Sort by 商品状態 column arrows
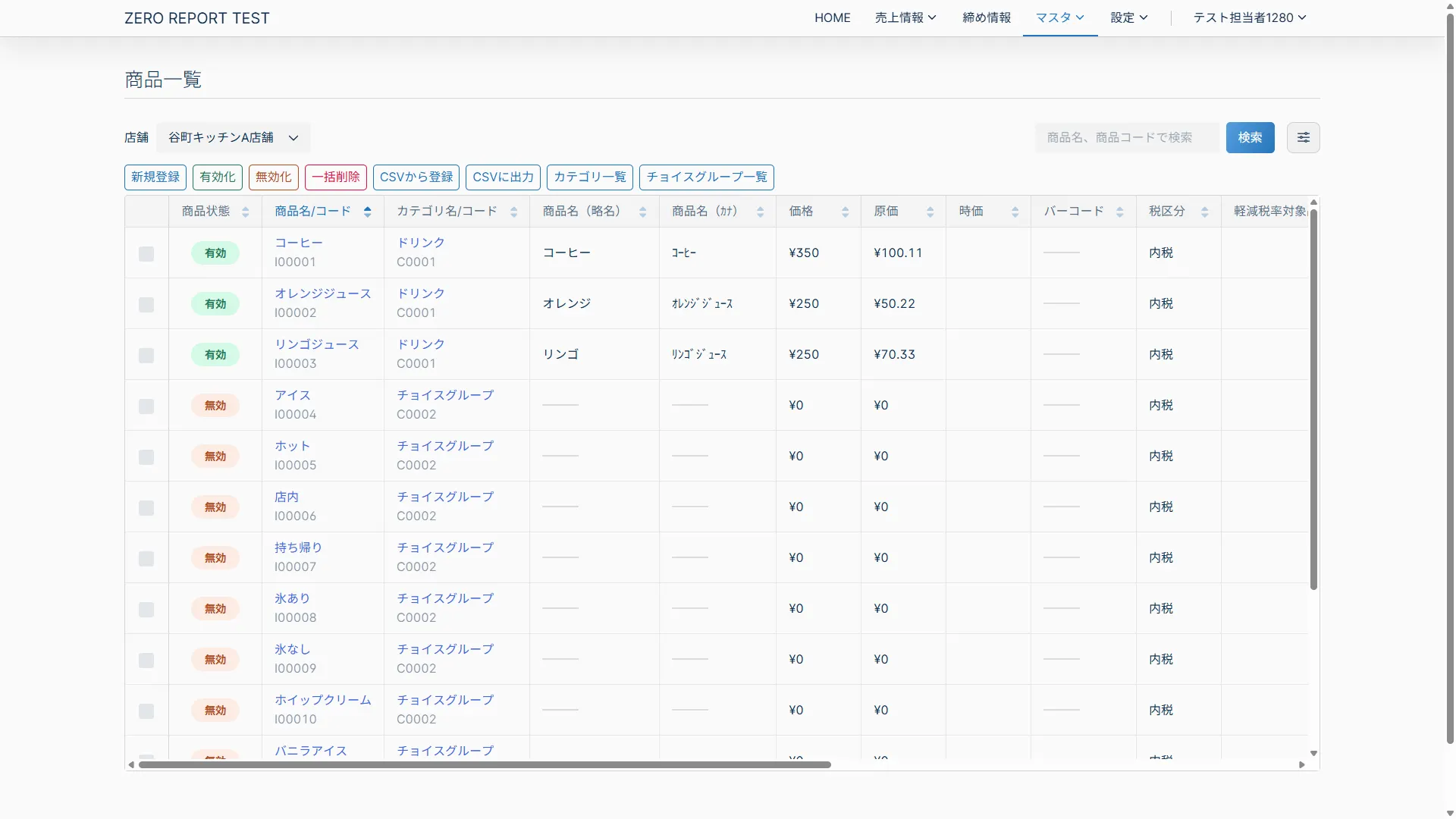This screenshot has height=819, width=1456. click(245, 212)
